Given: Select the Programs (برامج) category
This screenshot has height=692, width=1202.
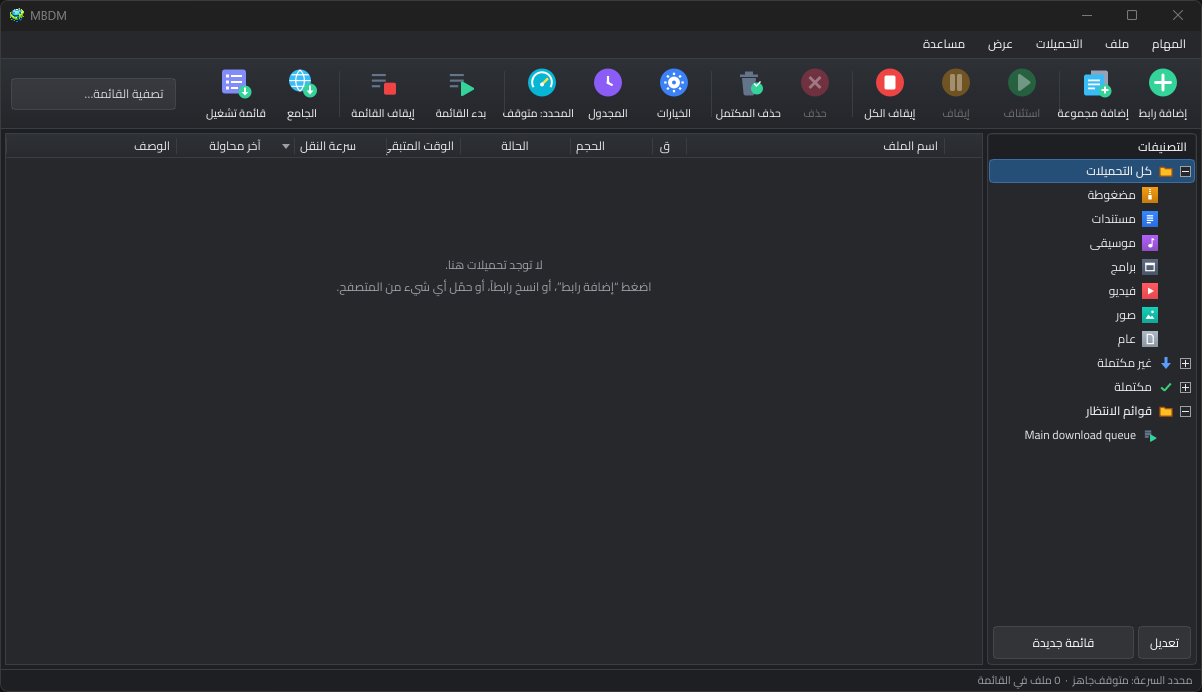Looking at the screenshot, I should point(1091,267).
